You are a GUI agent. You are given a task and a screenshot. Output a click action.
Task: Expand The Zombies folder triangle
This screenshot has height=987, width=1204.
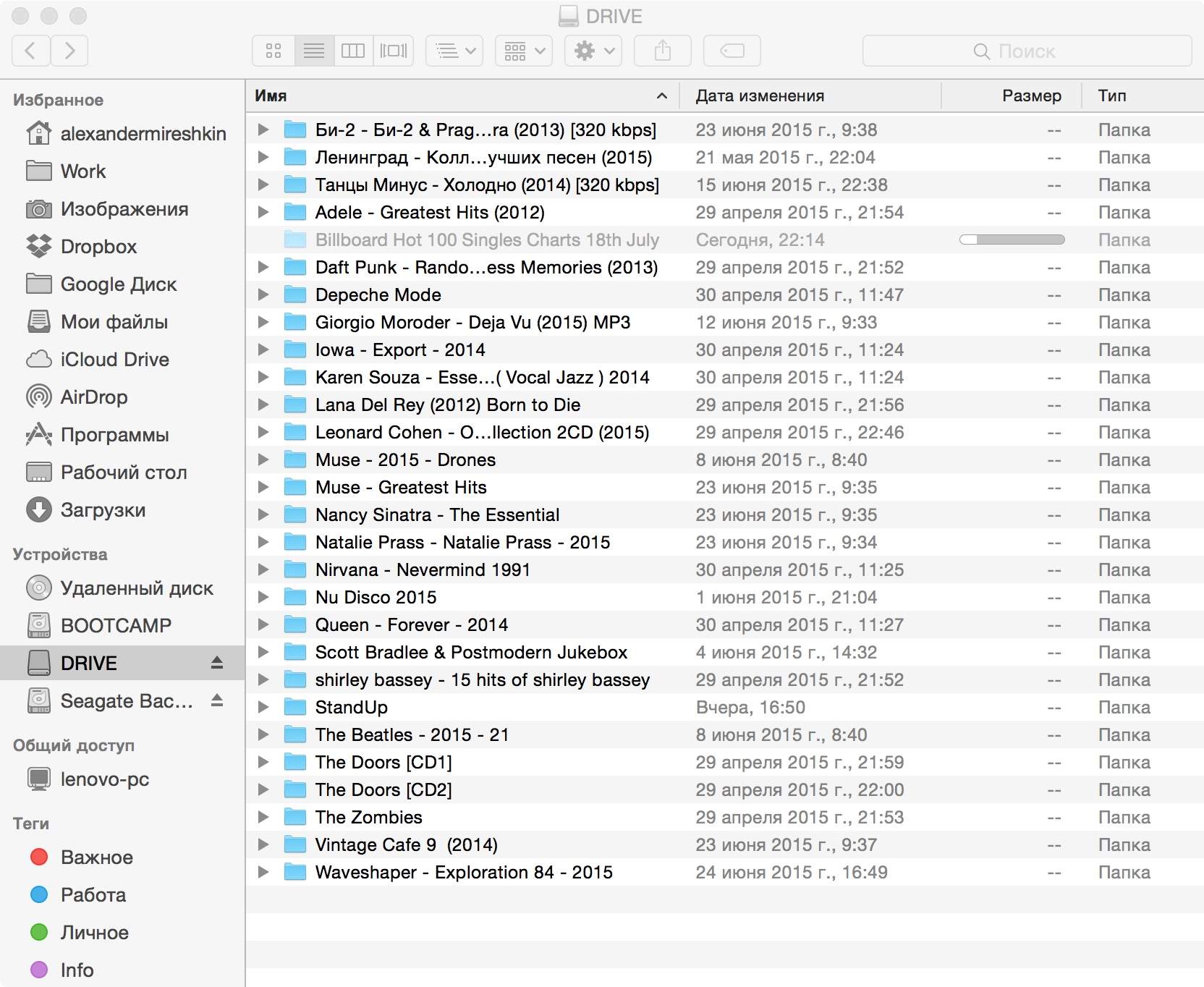tap(263, 817)
